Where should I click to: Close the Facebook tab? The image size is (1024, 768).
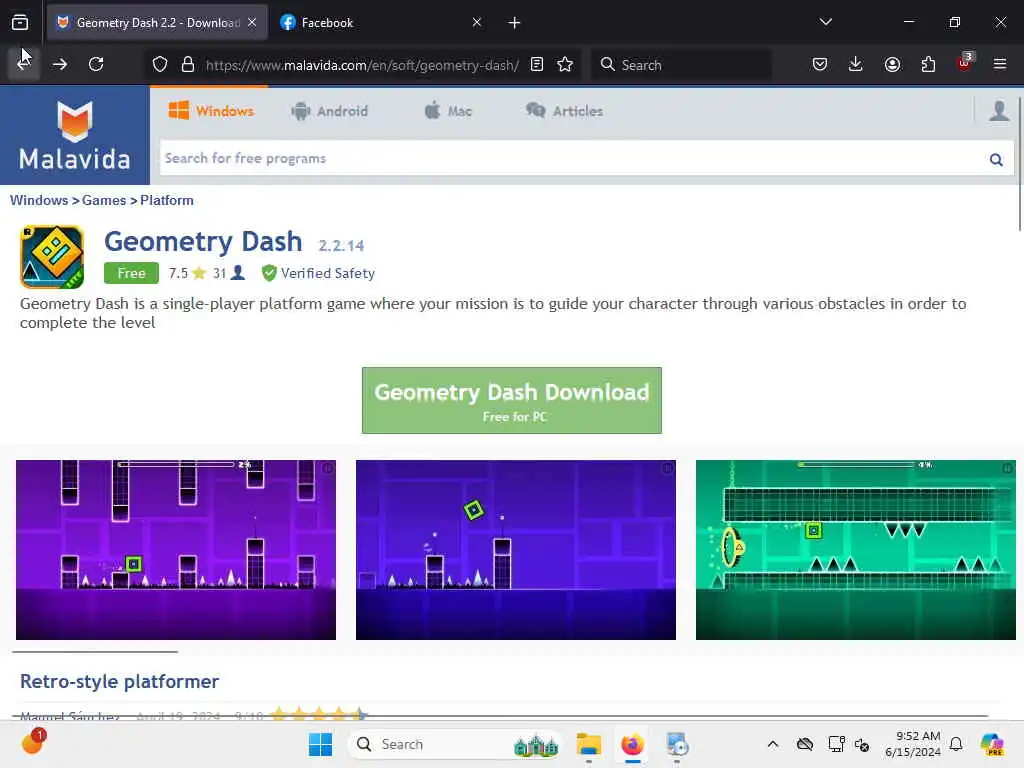click(477, 22)
